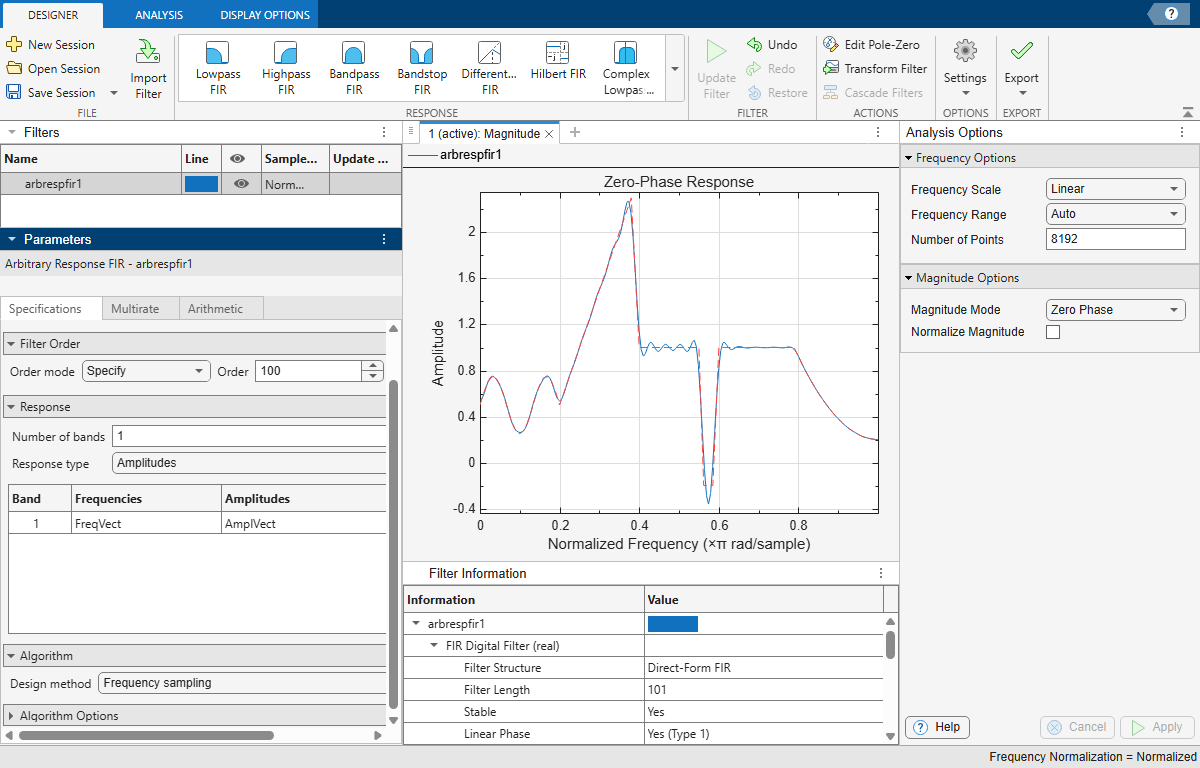Collapse the Magnitude Options section
The image size is (1200, 768).
pyautogui.click(x=908, y=278)
